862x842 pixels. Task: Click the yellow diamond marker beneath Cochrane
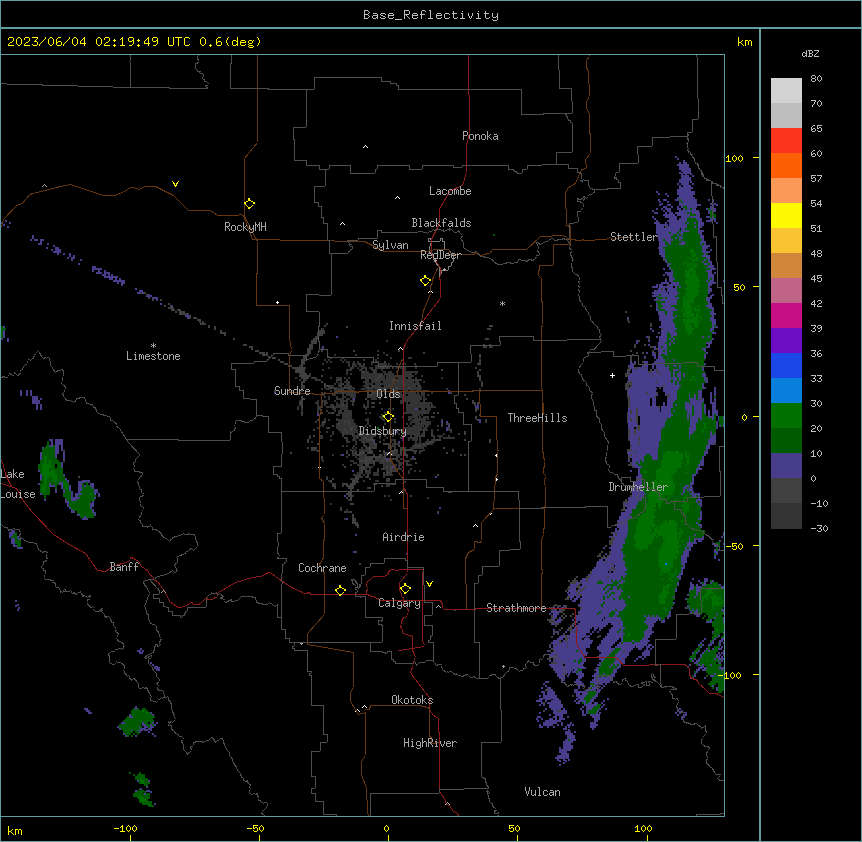tap(340, 590)
